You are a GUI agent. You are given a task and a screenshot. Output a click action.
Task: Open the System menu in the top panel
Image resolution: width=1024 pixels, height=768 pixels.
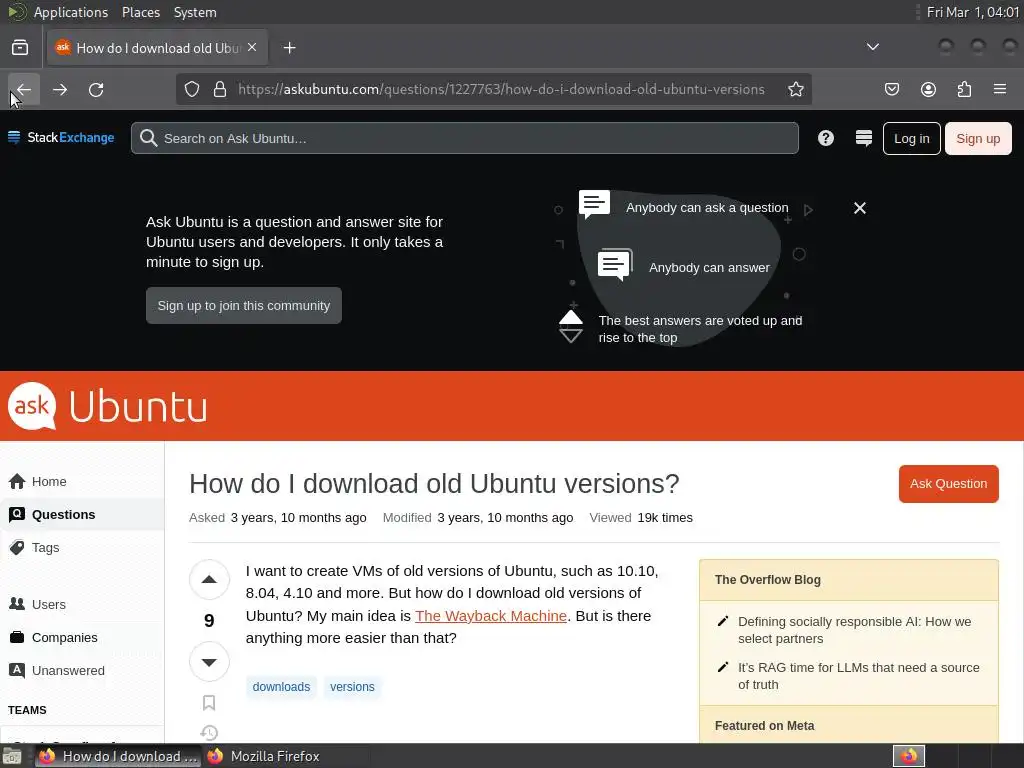pos(195,12)
